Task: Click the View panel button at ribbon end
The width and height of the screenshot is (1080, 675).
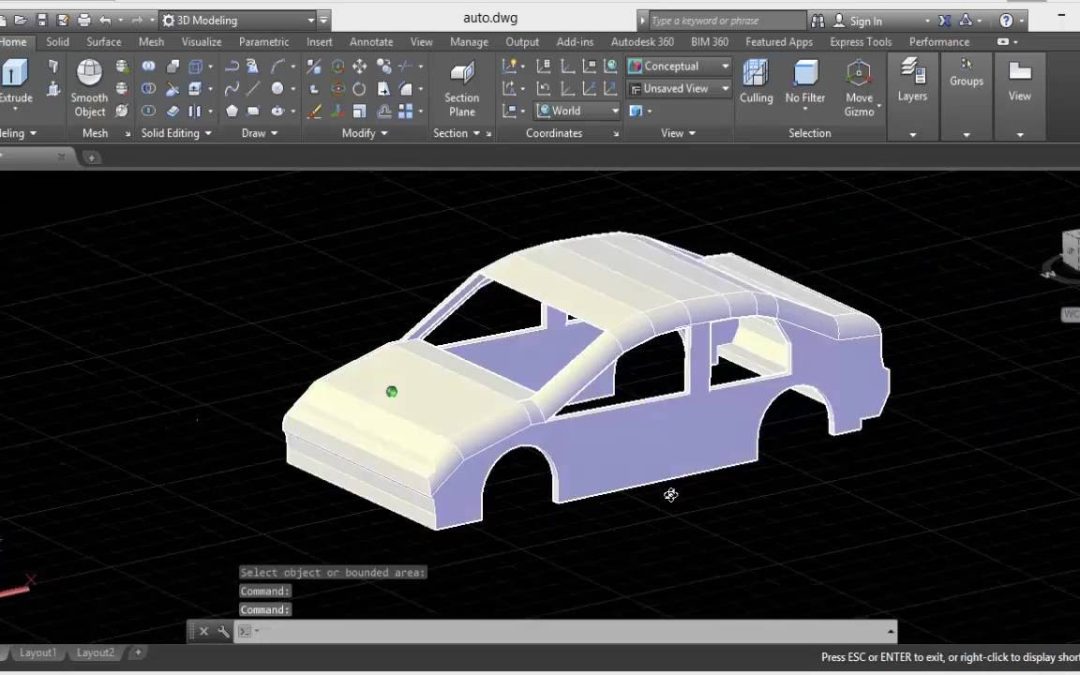Action: pyautogui.click(x=1019, y=81)
